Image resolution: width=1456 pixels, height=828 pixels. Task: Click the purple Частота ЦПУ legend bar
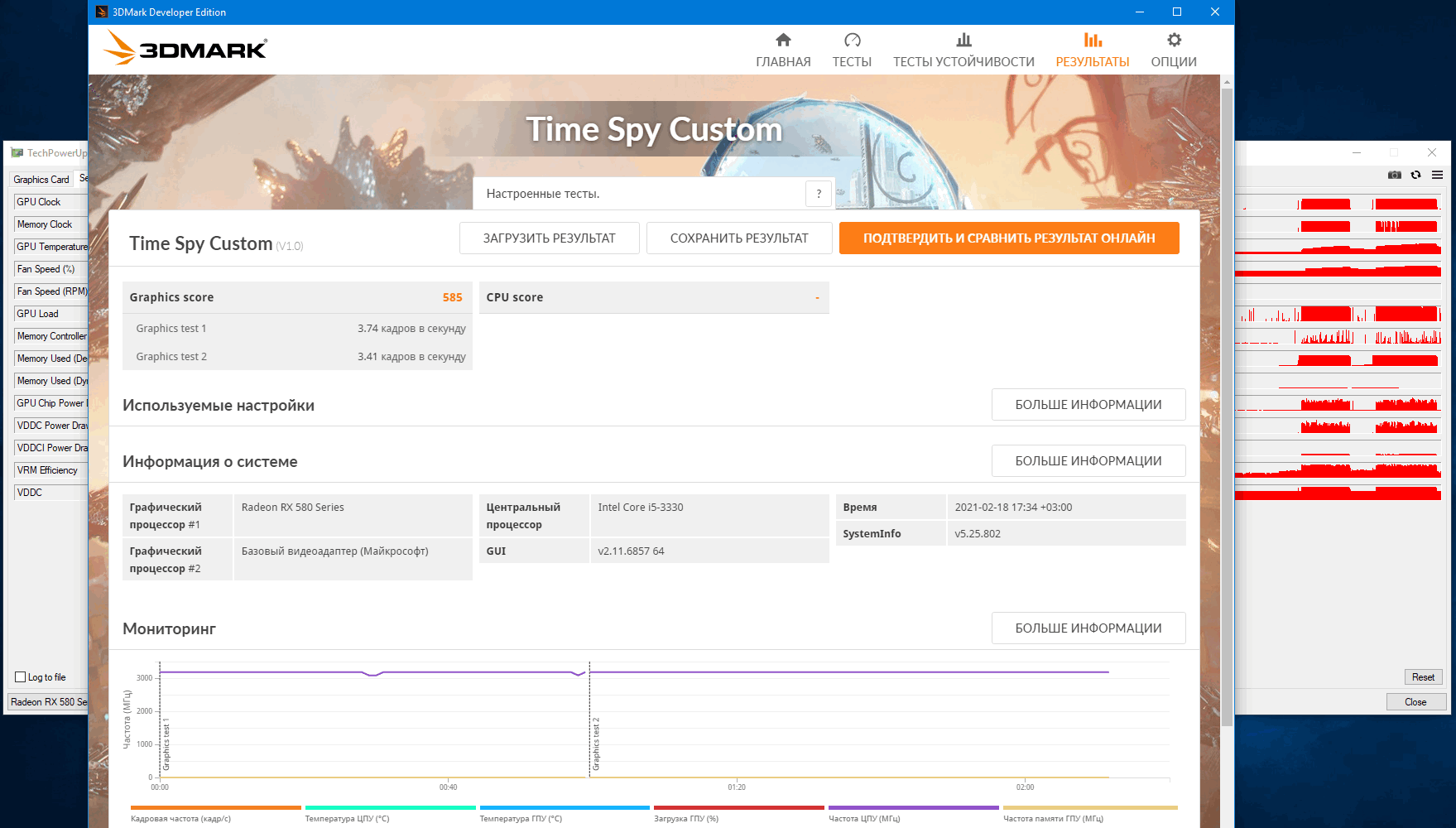pyautogui.click(x=914, y=807)
